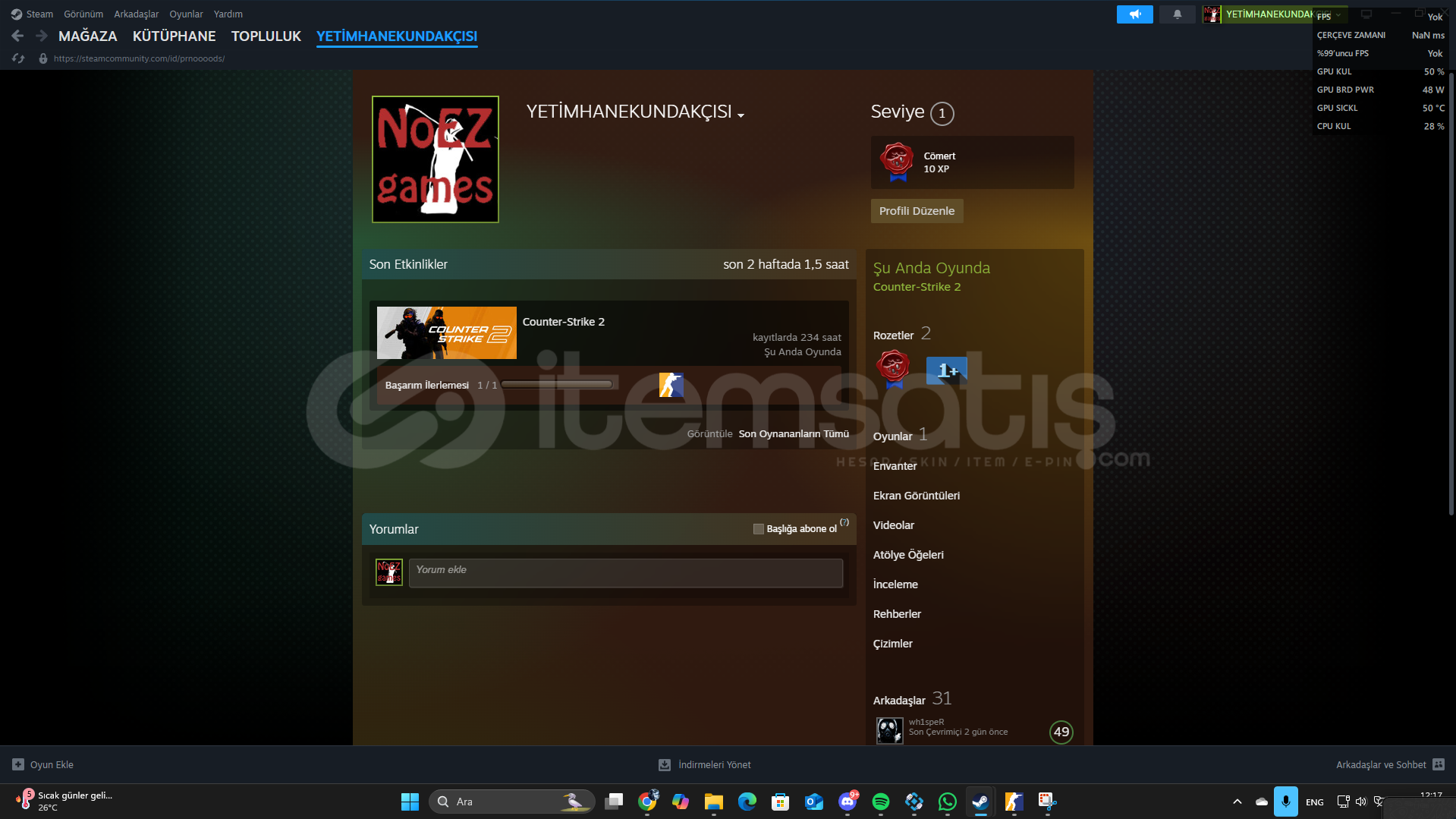The width and height of the screenshot is (1456, 819).
Task: Click the NoEZ games profile avatar
Action: pyautogui.click(x=436, y=159)
